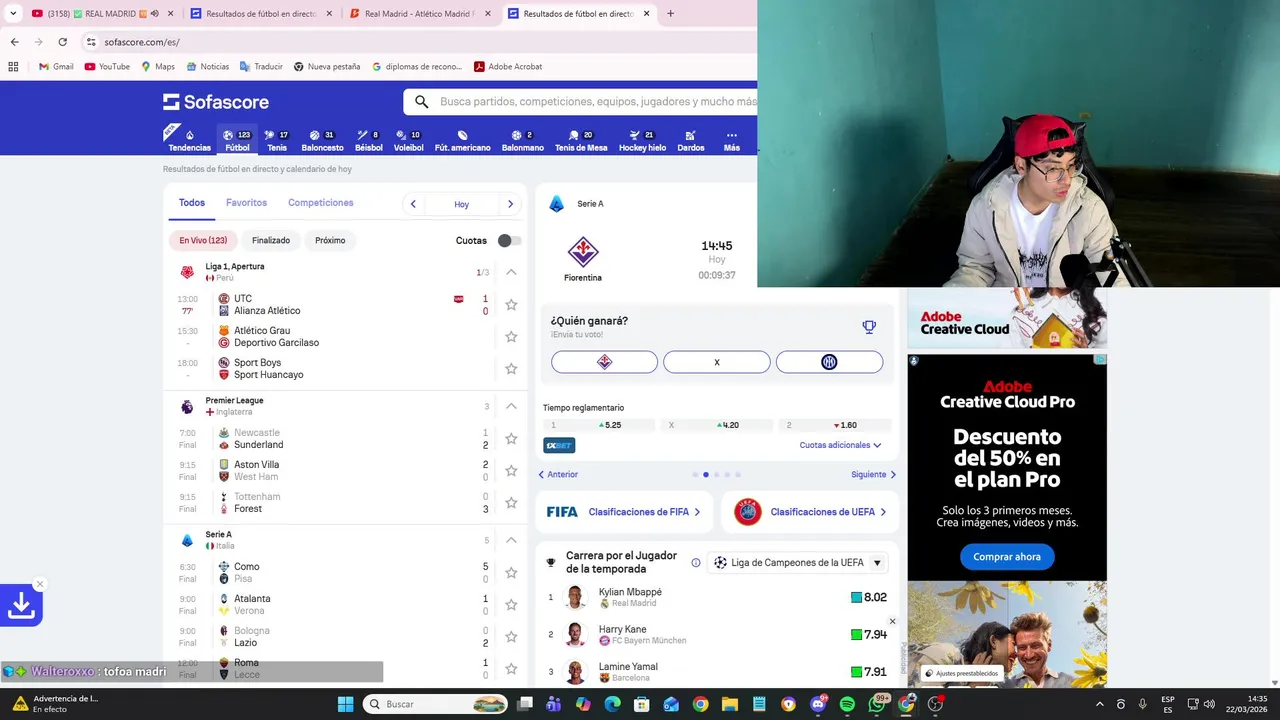This screenshot has height=720, width=1280.
Task: Go to previous day arrow
Action: [413, 204]
